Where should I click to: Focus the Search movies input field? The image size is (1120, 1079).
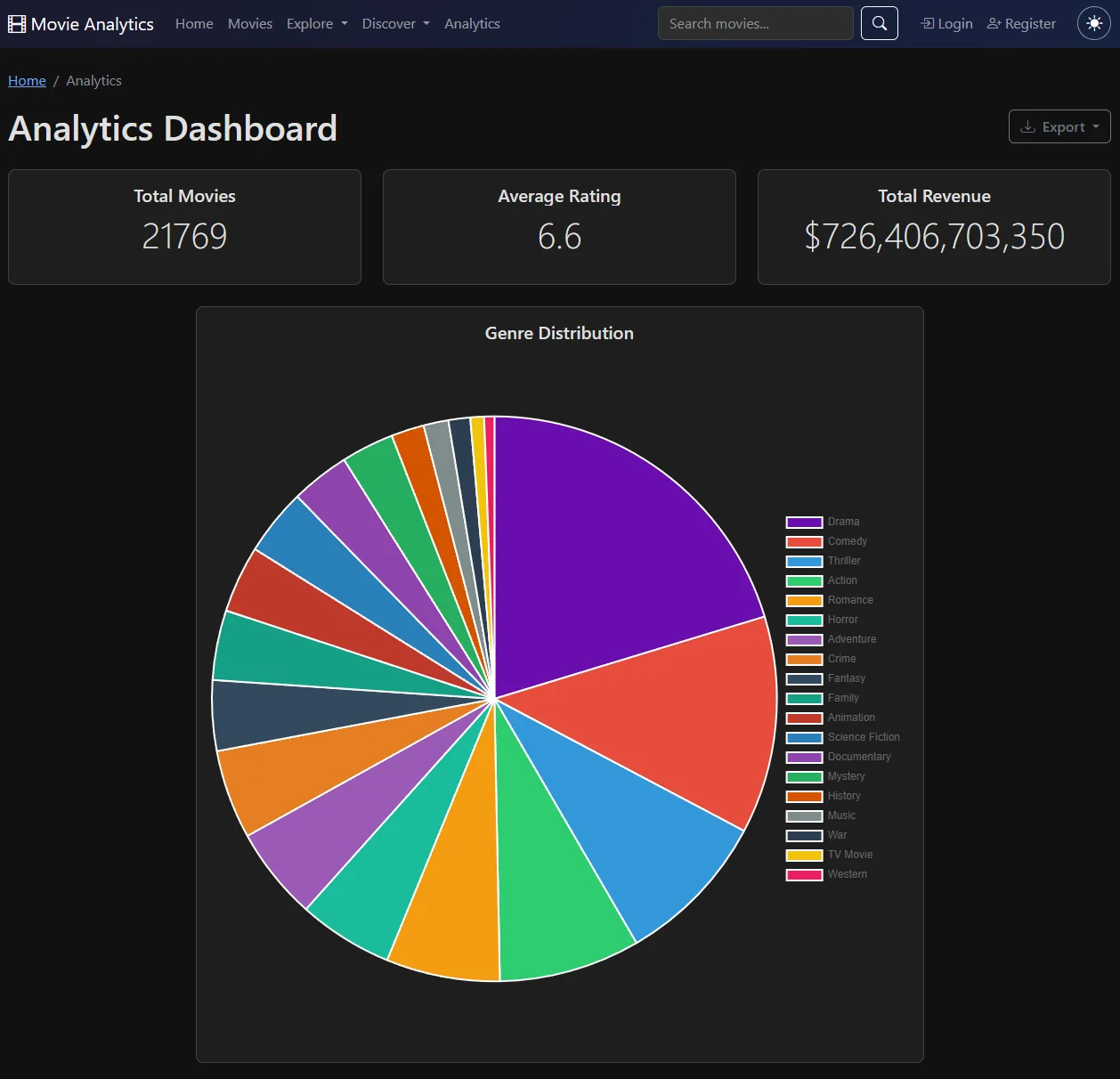pos(756,23)
